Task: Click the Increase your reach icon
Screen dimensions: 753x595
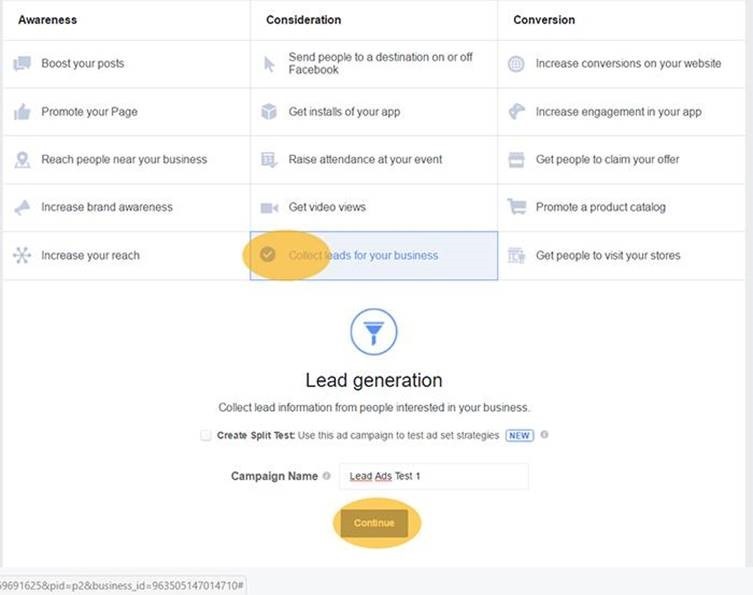Action: point(22,256)
